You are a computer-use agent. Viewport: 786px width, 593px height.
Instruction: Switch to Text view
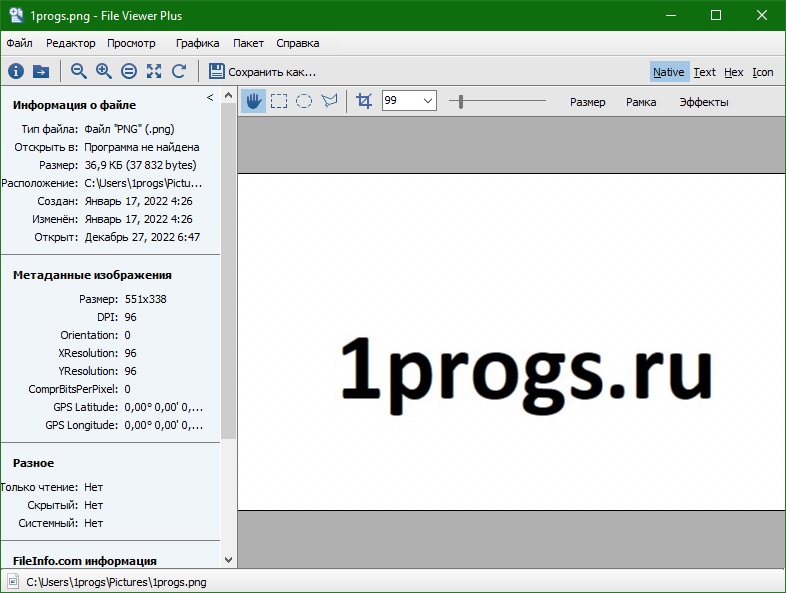pos(704,72)
